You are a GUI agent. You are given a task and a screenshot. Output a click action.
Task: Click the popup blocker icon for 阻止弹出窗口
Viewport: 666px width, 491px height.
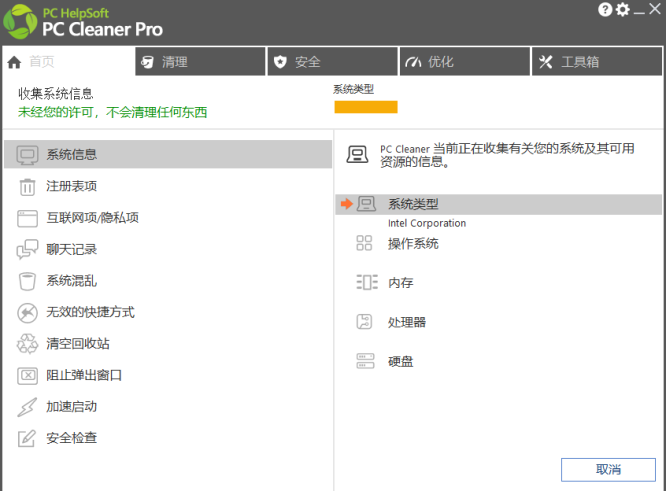pos(27,375)
